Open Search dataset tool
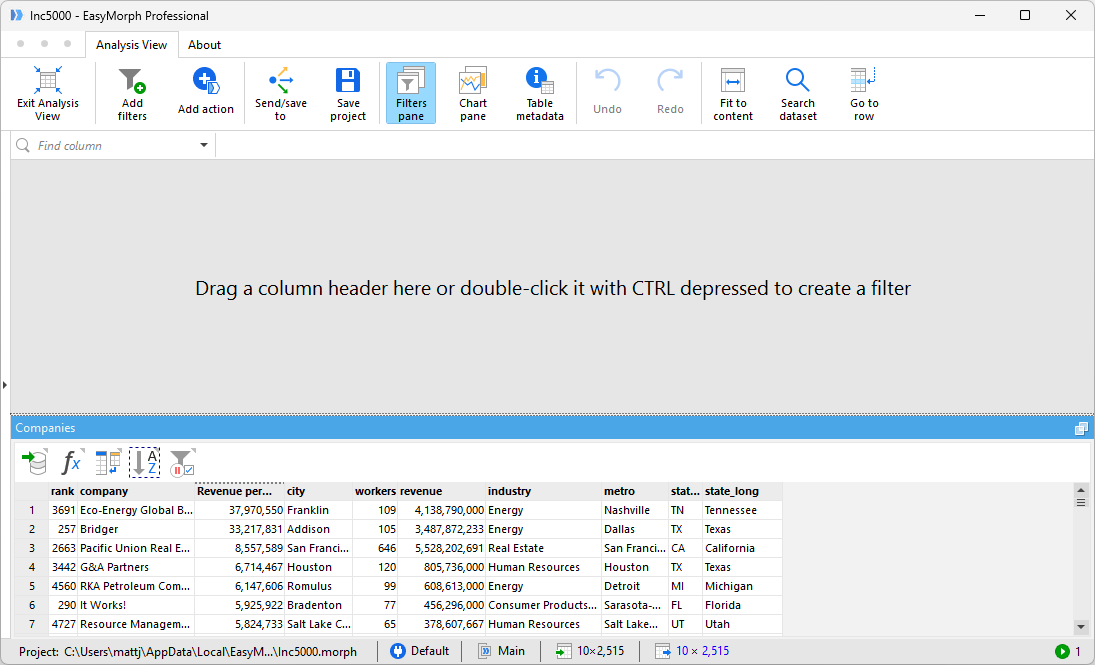 [x=798, y=93]
